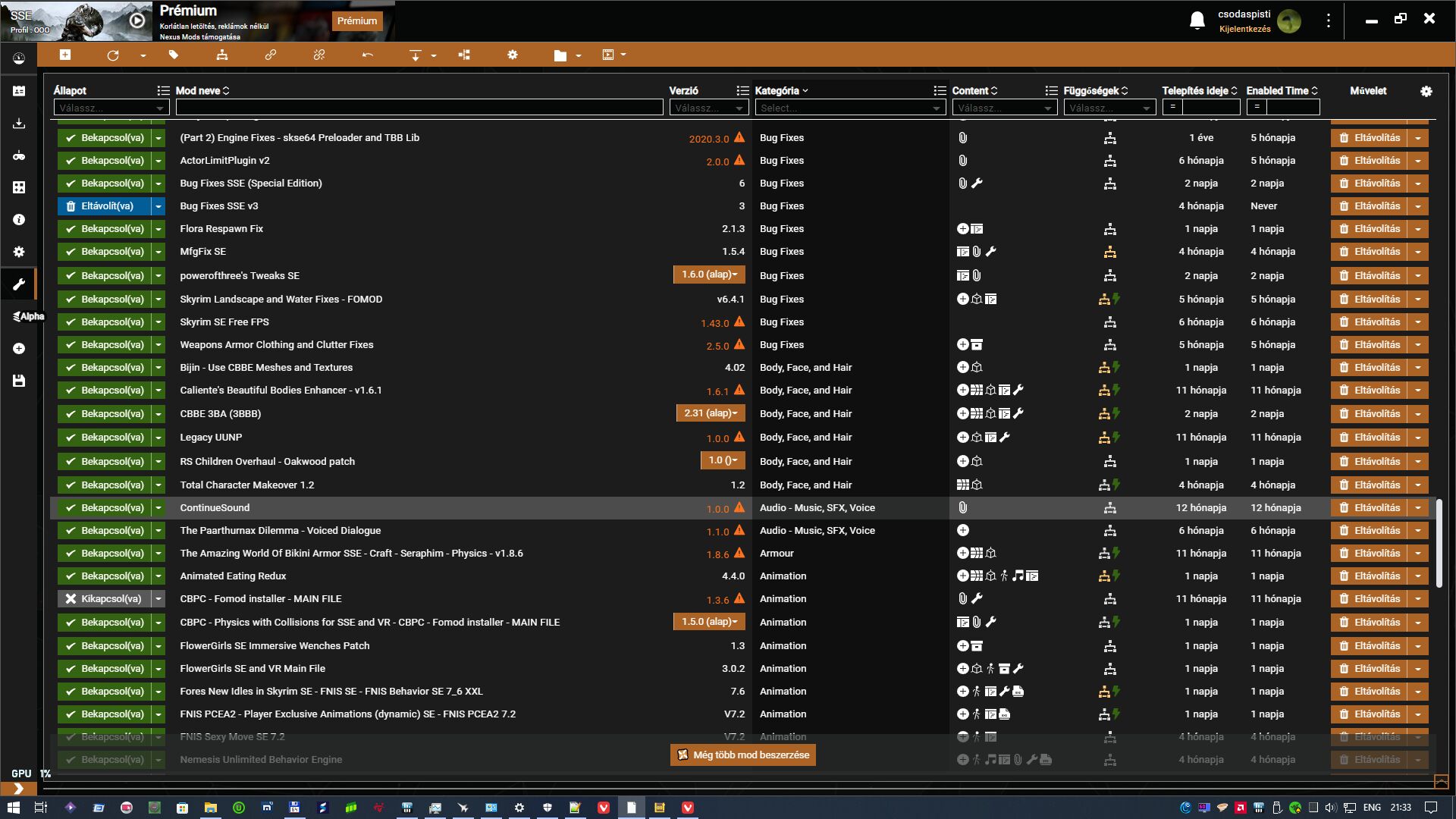Click the dependencies icon for MfgFix SE
This screenshot has height=819, width=1456.
coord(1109,252)
